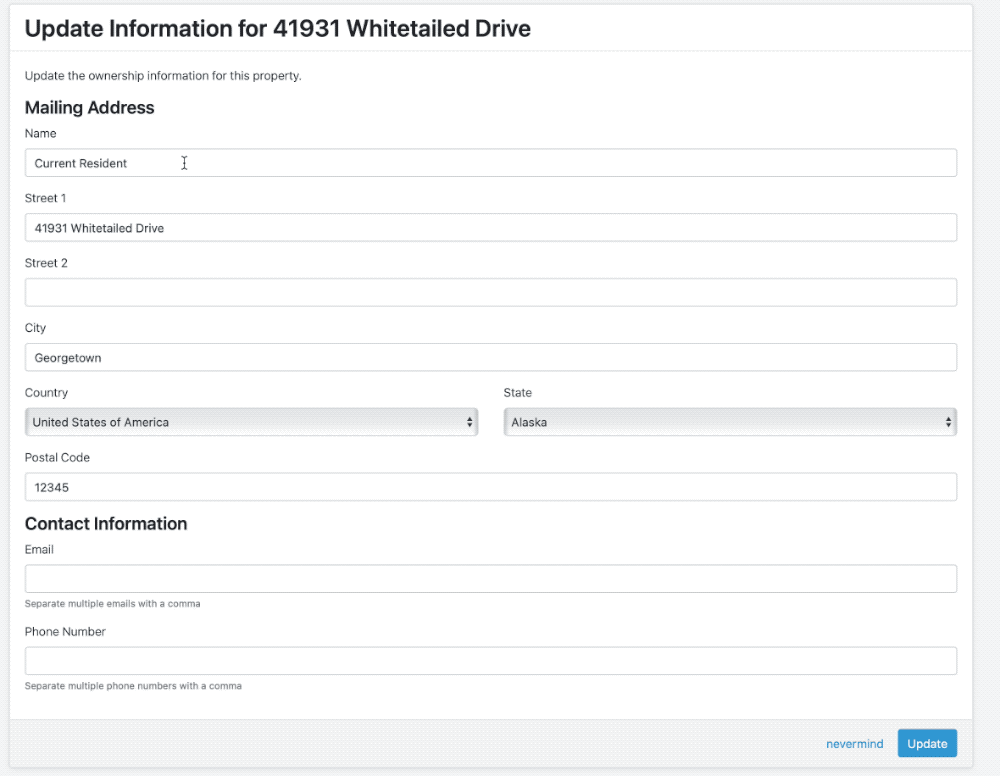Open the Country dropdown
The image size is (1000, 776).
pyautogui.click(x=251, y=422)
